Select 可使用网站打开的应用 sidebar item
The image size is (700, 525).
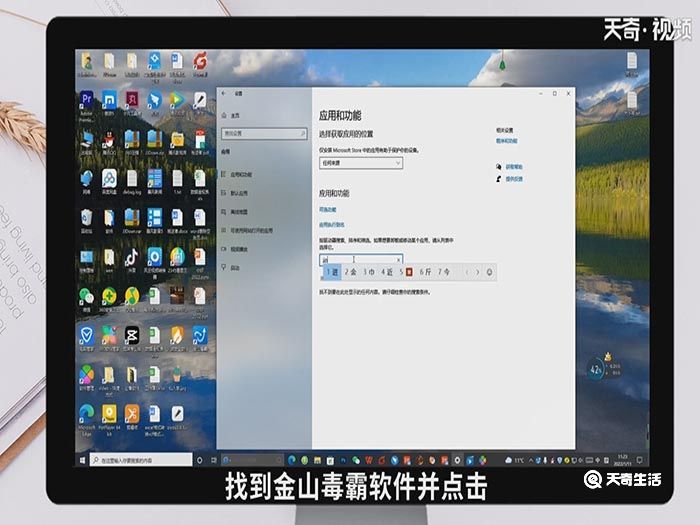click(251, 230)
